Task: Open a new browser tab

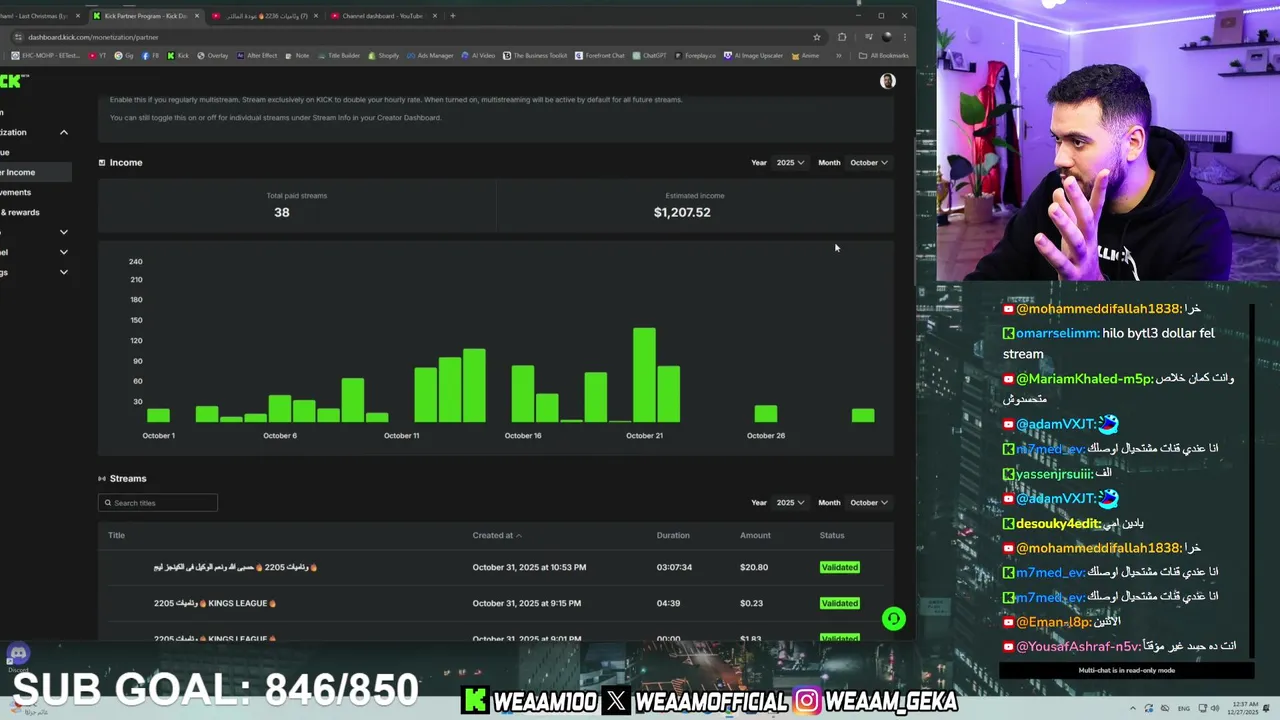Action: (x=453, y=16)
